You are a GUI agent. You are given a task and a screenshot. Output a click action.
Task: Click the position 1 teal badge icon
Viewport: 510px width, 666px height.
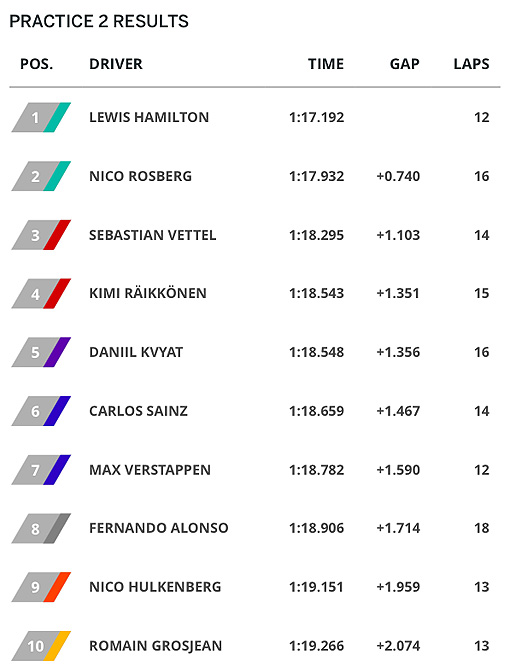point(41,117)
